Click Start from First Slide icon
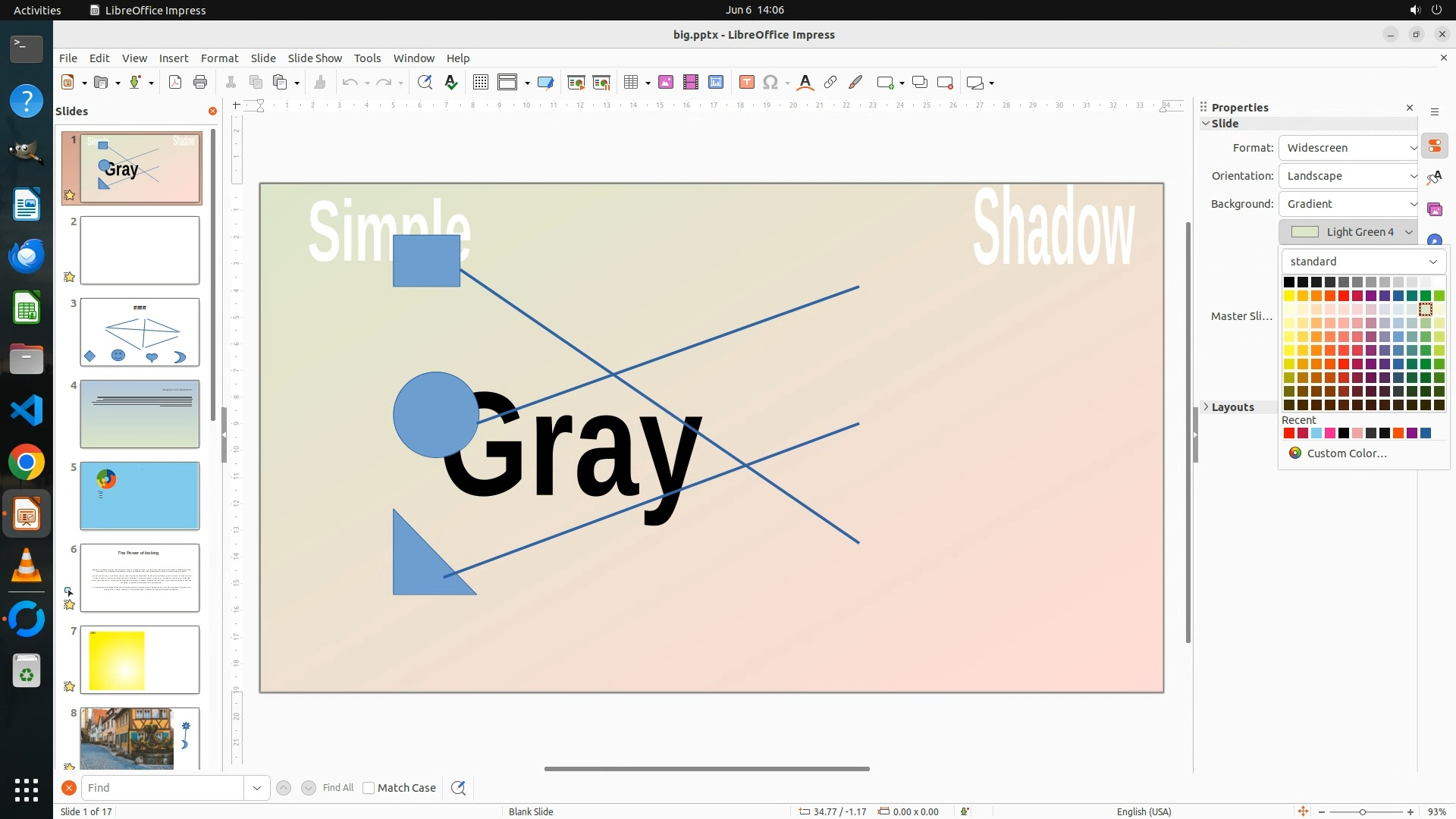The height and width of the screenshot is (819, 1456). pos(576,83)
